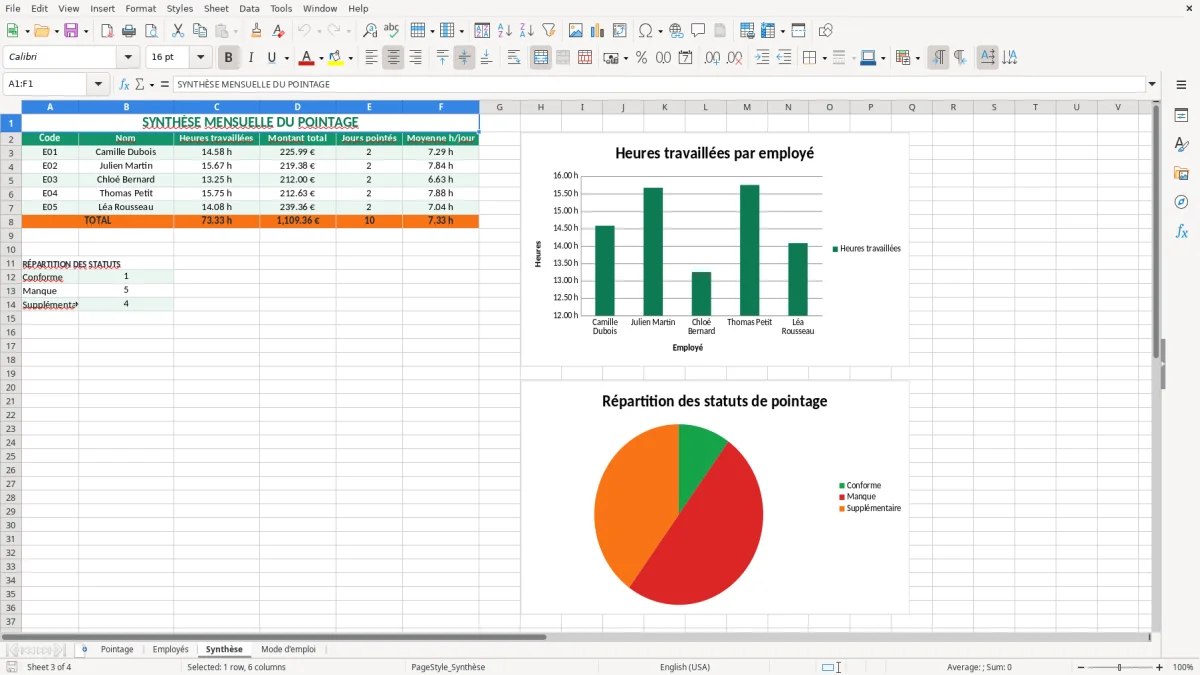1200x675 pixels.
Task: Open Find and Replace magnifier icon
Action: coord(370,31)
